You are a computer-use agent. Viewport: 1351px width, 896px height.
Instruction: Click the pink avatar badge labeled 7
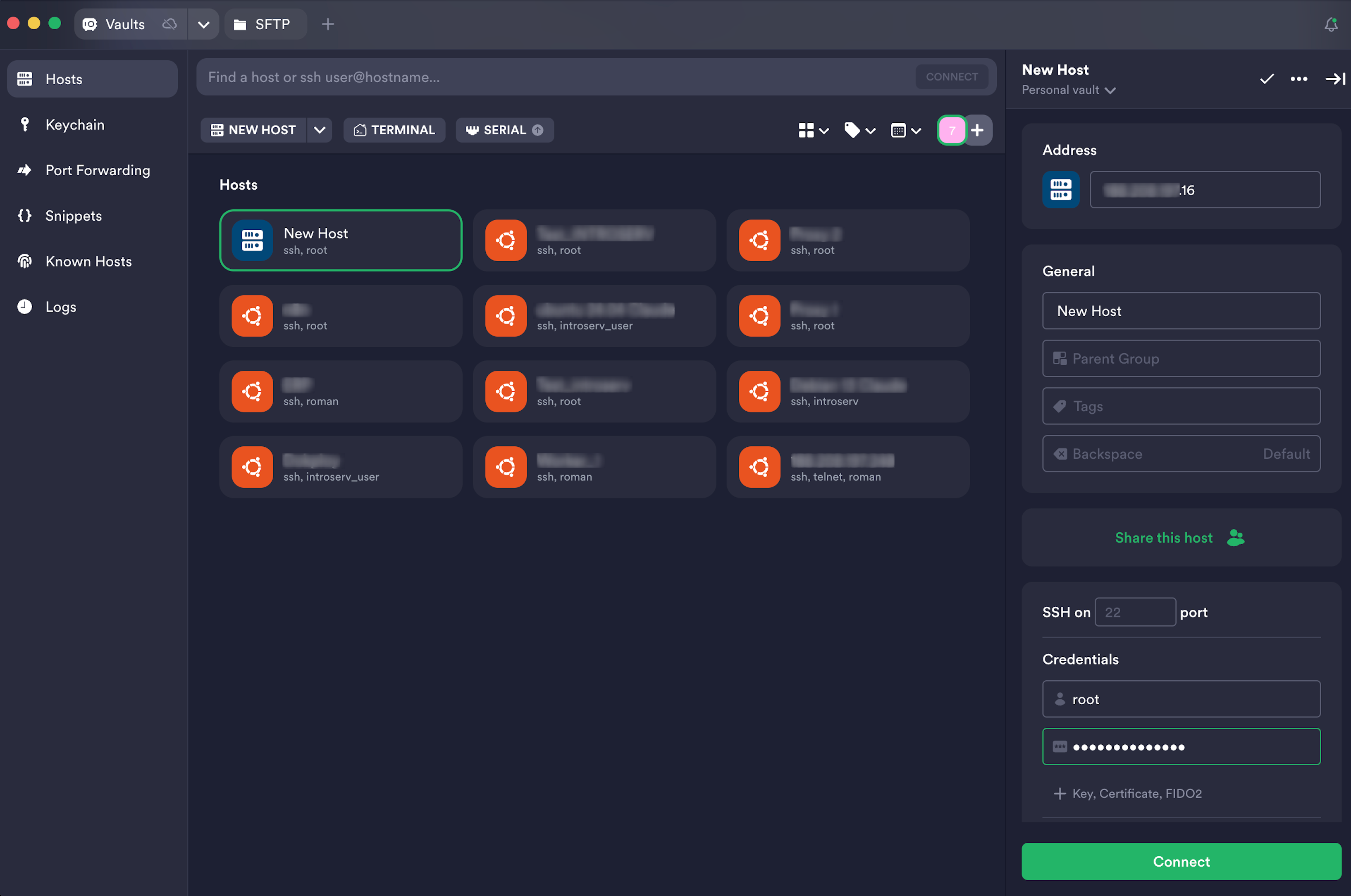click(952, 130)
